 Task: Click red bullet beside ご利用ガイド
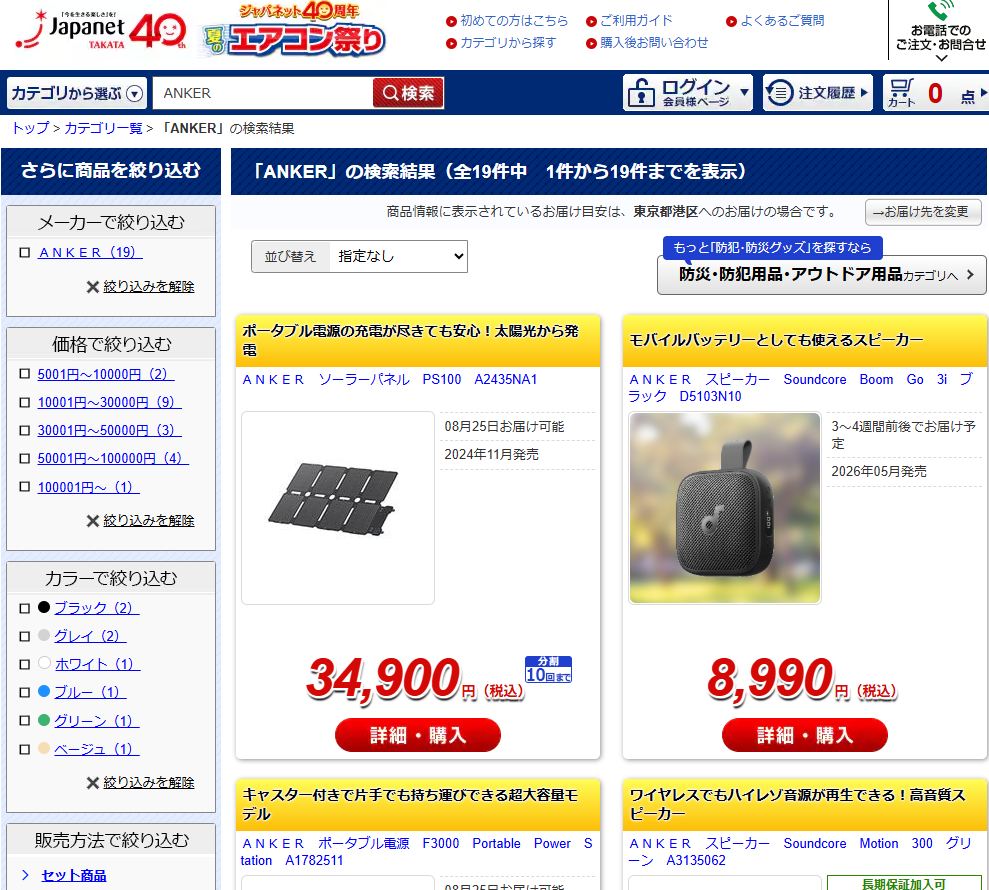[x=591, y=21]
